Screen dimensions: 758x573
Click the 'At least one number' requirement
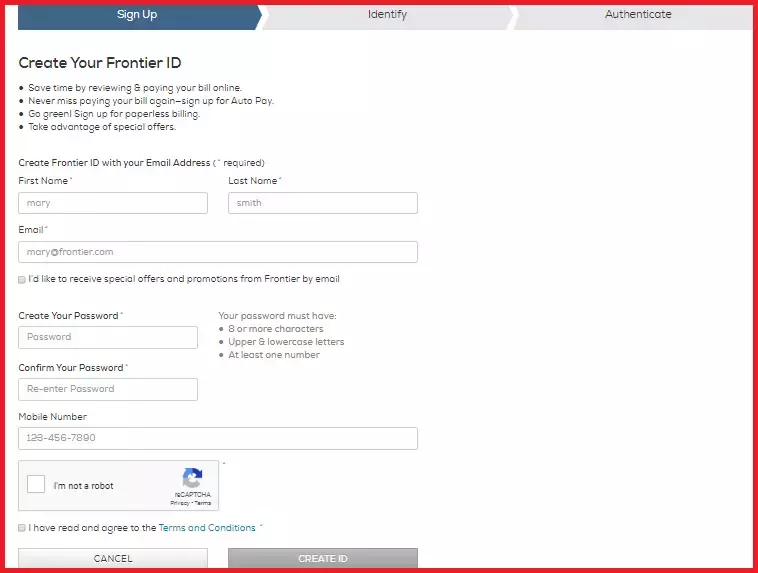274,355
